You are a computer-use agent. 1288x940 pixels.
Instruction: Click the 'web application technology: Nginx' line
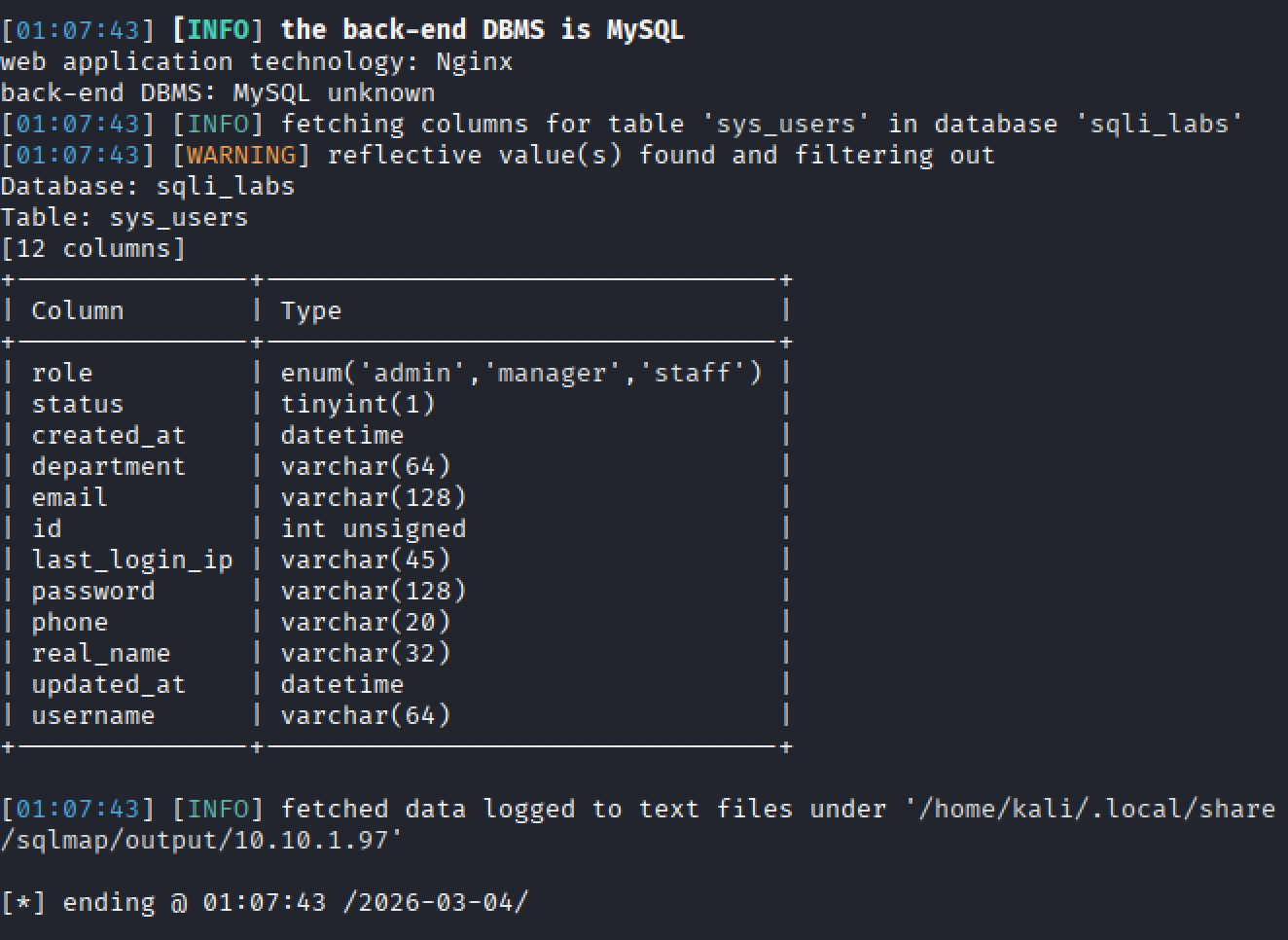tap(257, 61)
